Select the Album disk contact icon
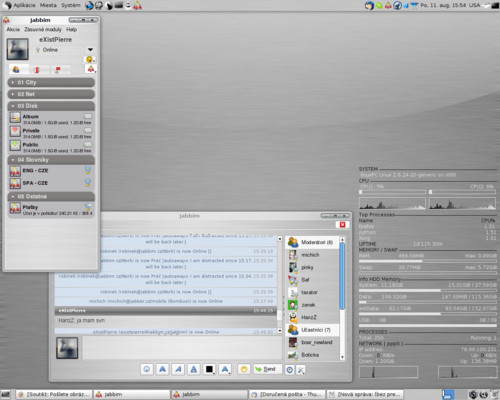Viewport: 500px width, 400px height. [15, 118]
